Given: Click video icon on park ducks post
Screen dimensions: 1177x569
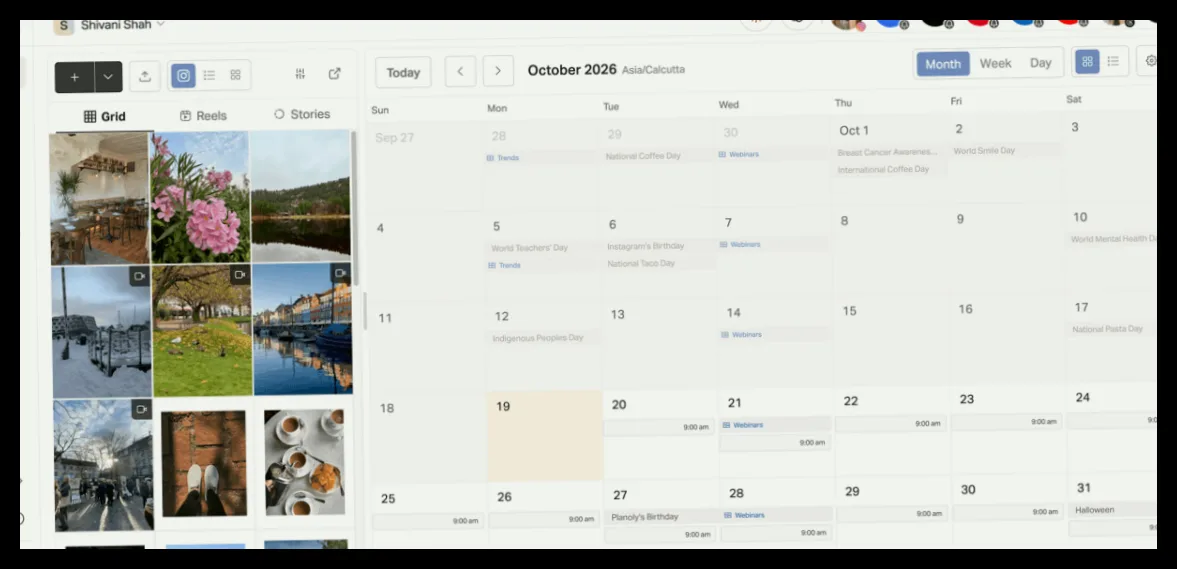Looking at the screenshot, I should pos(239,275).
